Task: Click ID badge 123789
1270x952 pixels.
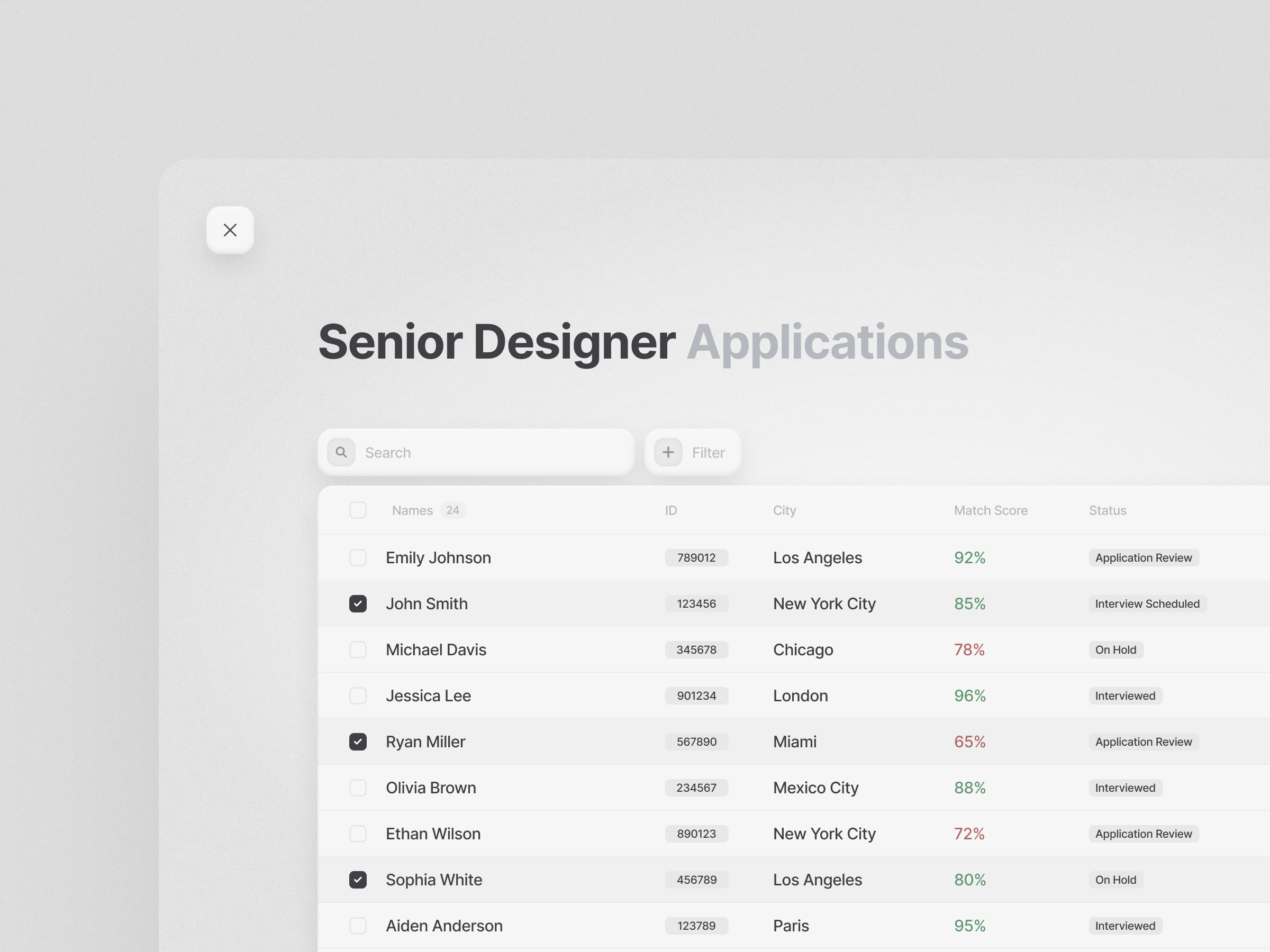Action: [696, 926]
